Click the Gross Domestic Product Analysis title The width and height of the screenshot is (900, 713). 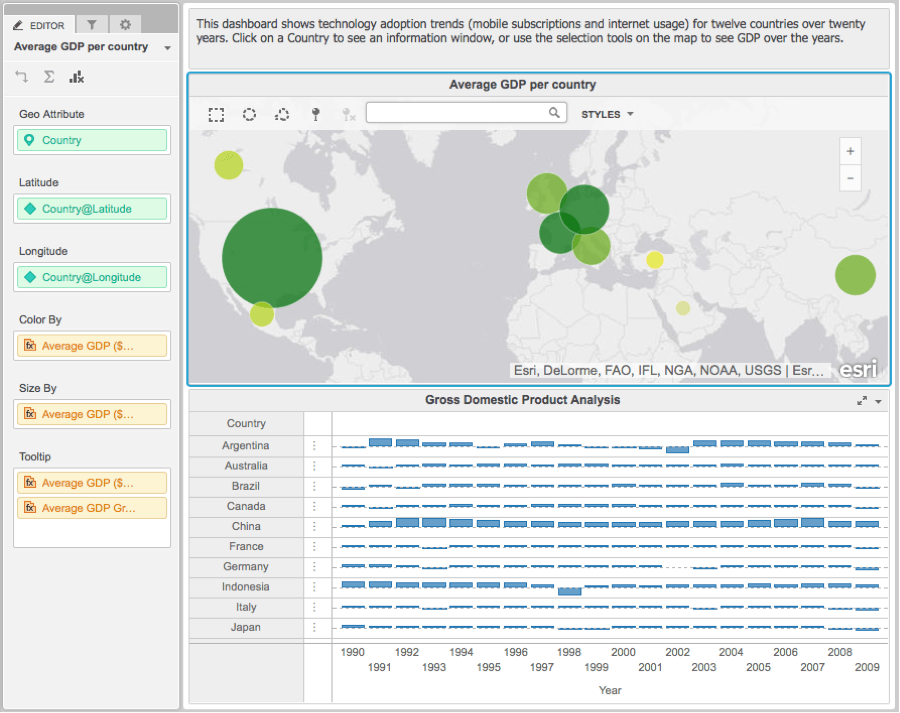(x=522, y=400)
